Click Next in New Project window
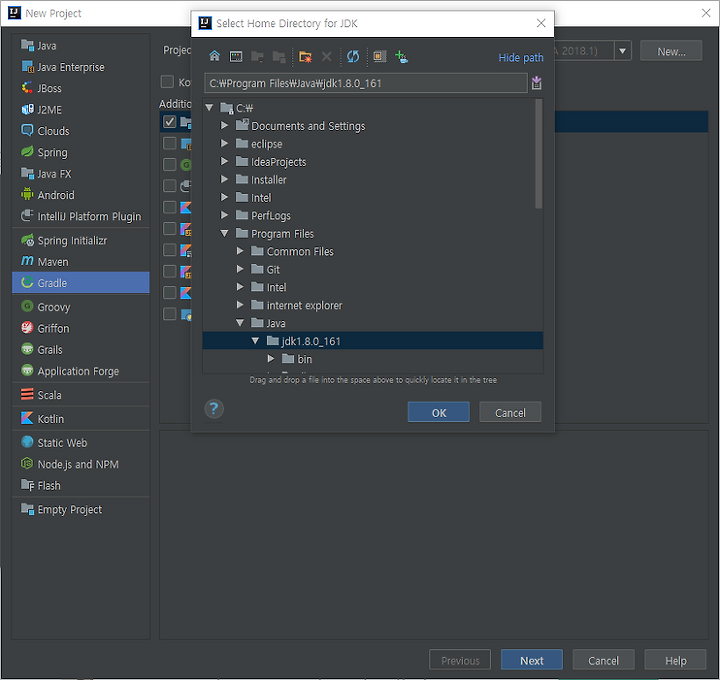Image resolution: width=720 pixels, height=680 pixels. pos(532,660)
